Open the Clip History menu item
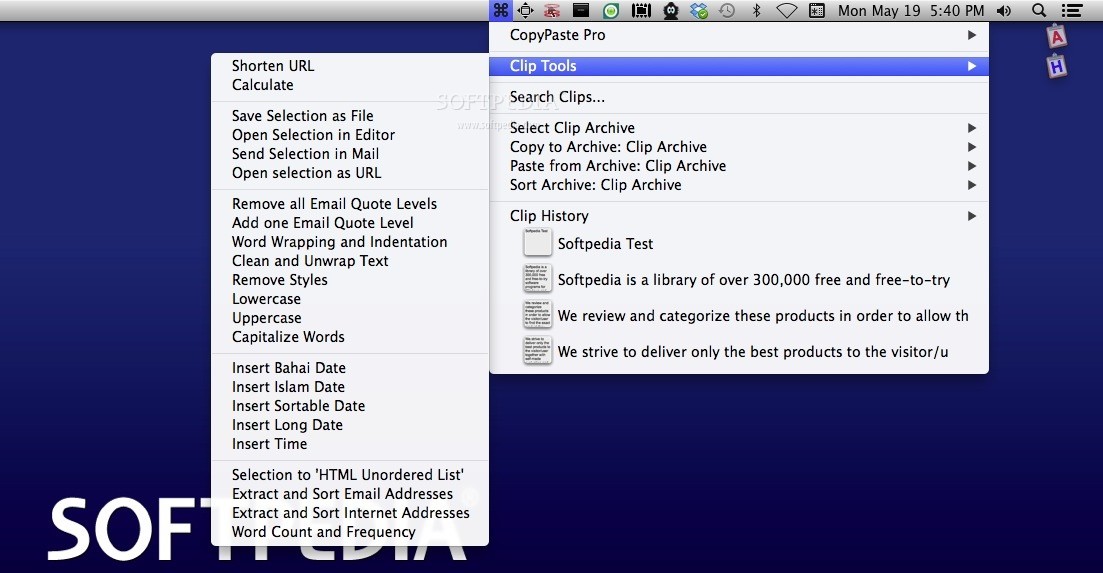The height and width of the screenshot is (573, 1103). click(739, 216)
